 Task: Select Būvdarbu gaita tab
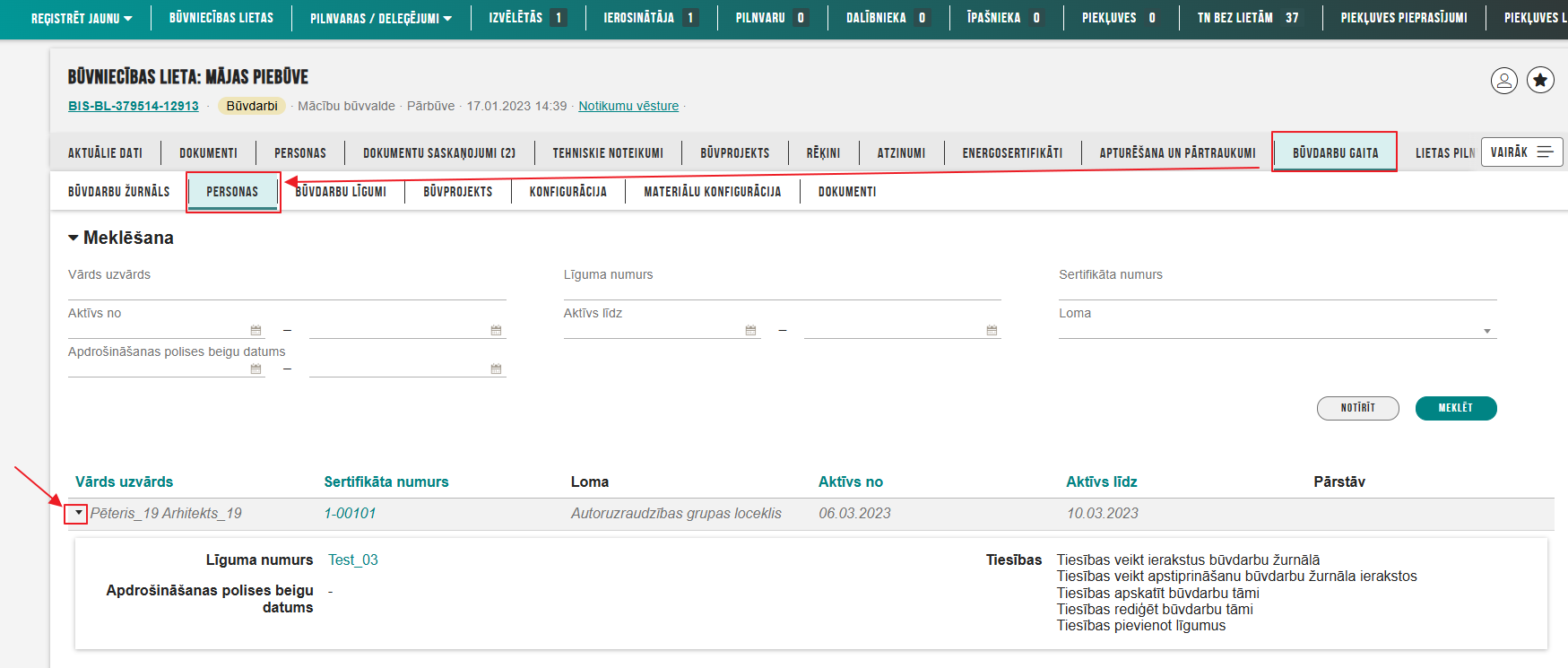[x=1335, y=153]
